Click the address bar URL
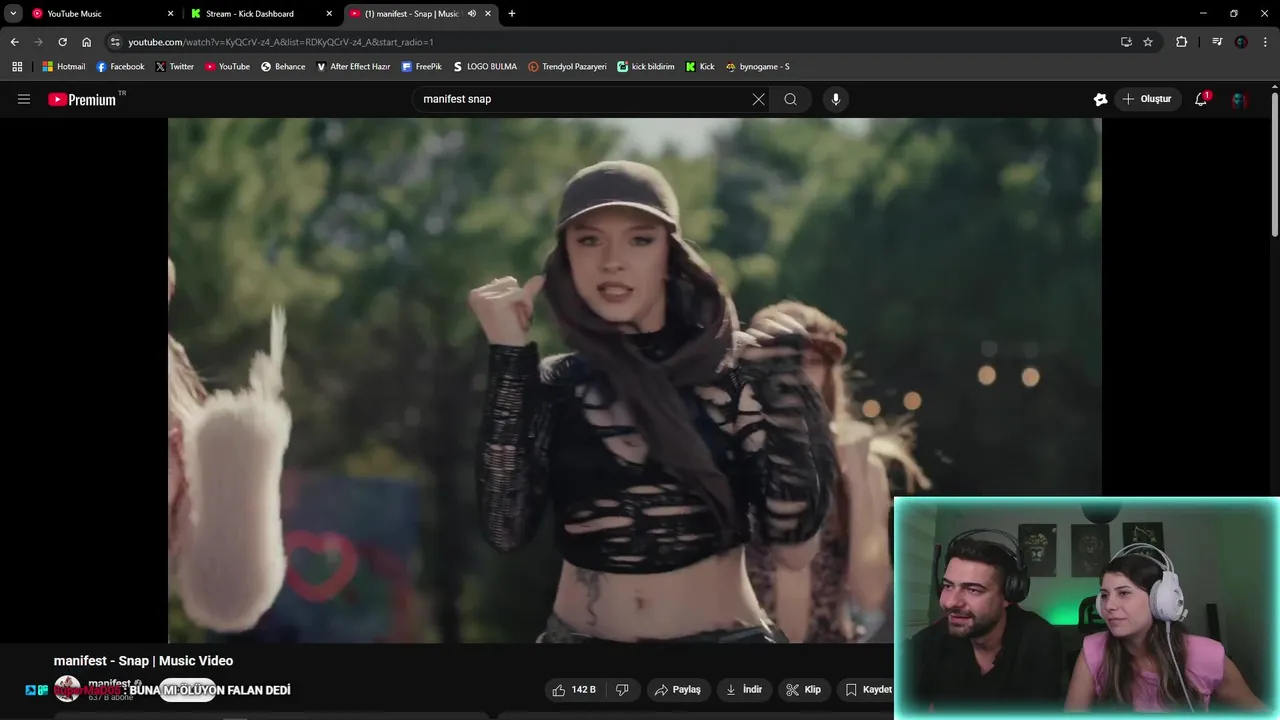1280x720 pixels. (281, 42)
